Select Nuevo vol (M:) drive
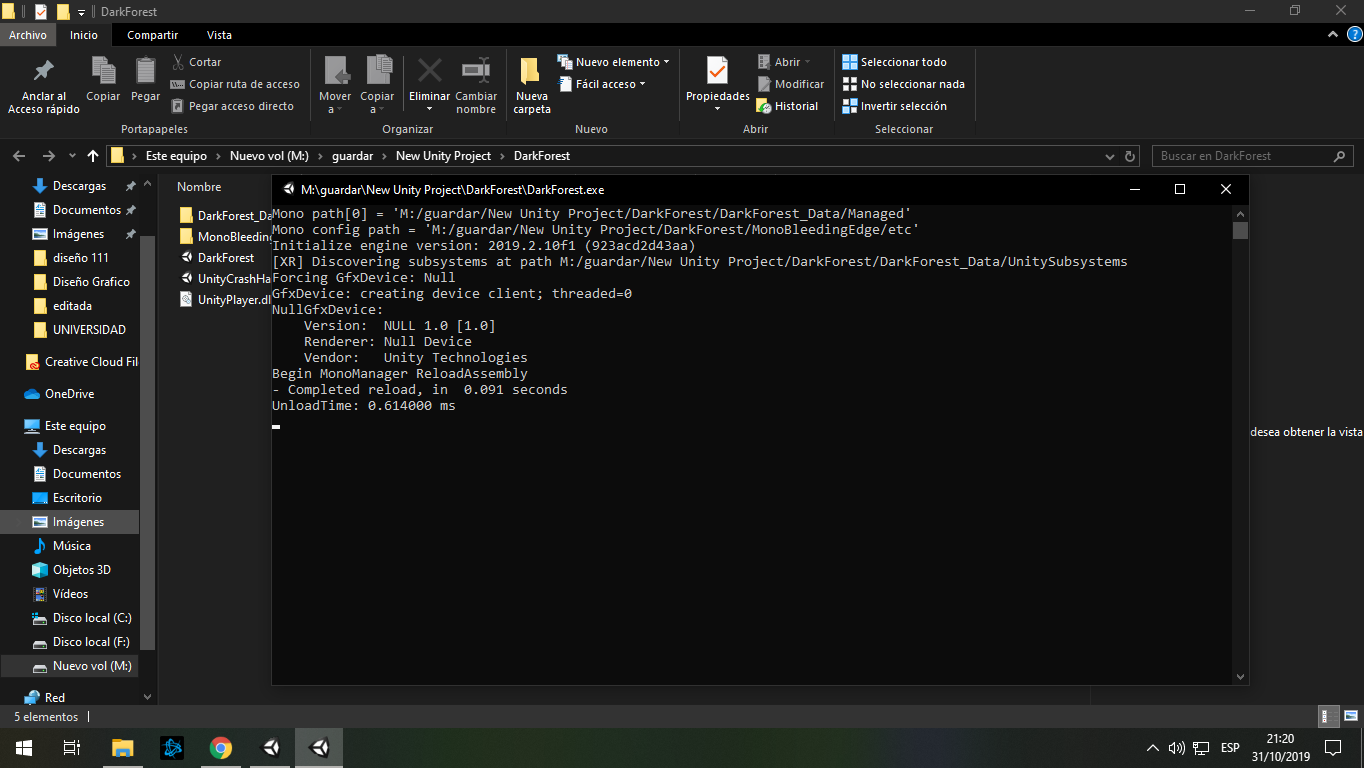This screenshot has height=768, width=1364. tap(91, 666)
